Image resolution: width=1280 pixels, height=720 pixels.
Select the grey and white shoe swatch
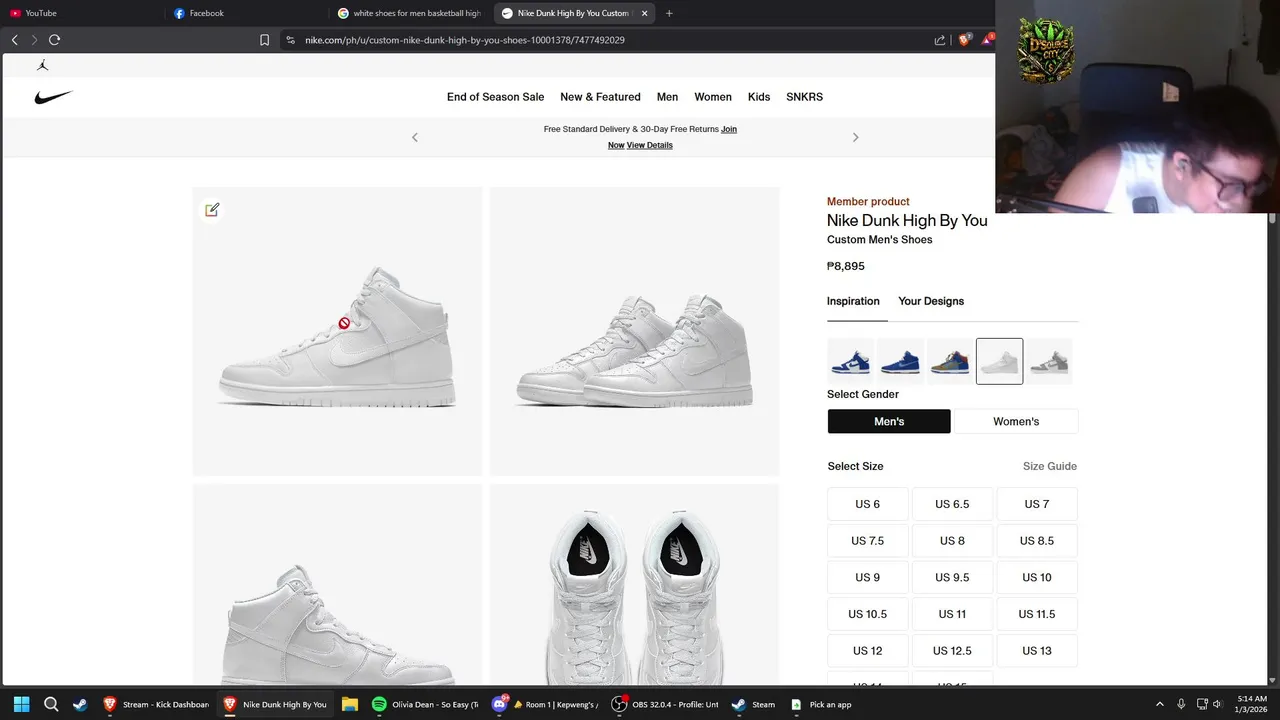coord(1049,361)
